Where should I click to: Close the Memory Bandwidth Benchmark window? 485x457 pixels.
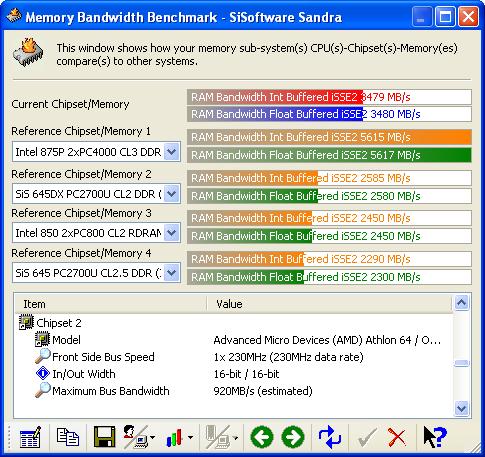(x=468, y=17)
